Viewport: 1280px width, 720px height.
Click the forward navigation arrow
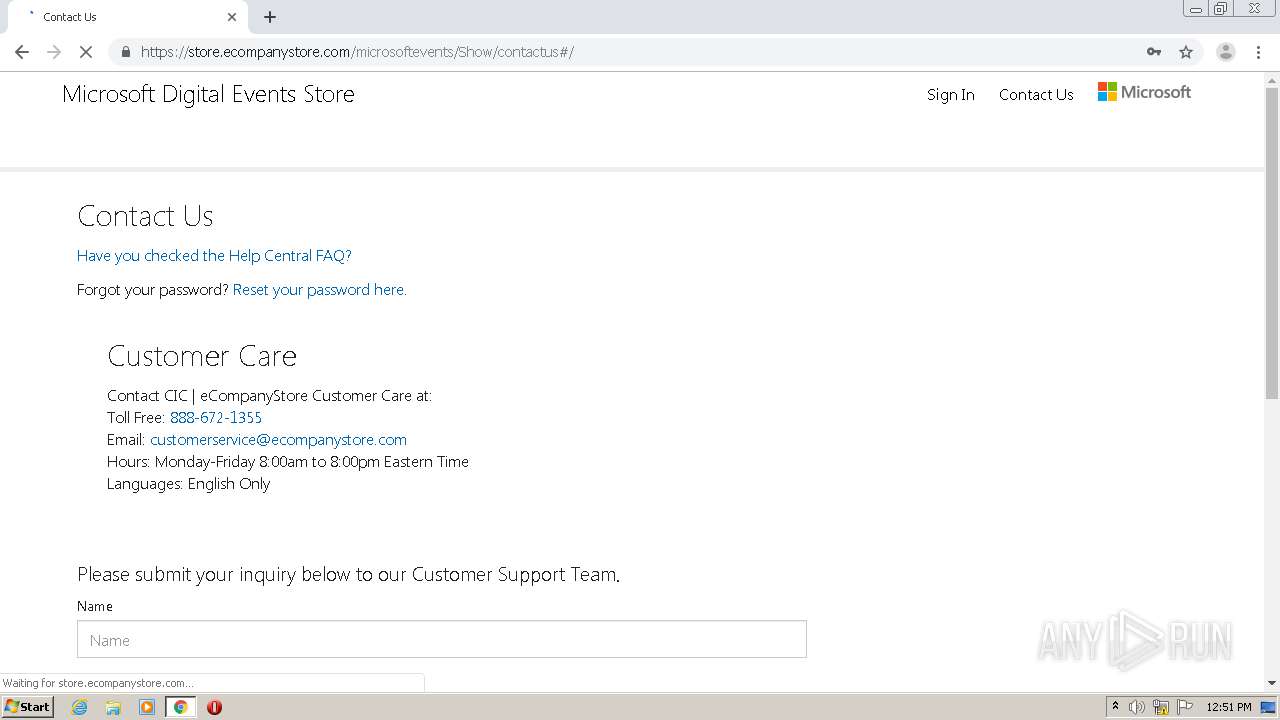click(54, 52)
